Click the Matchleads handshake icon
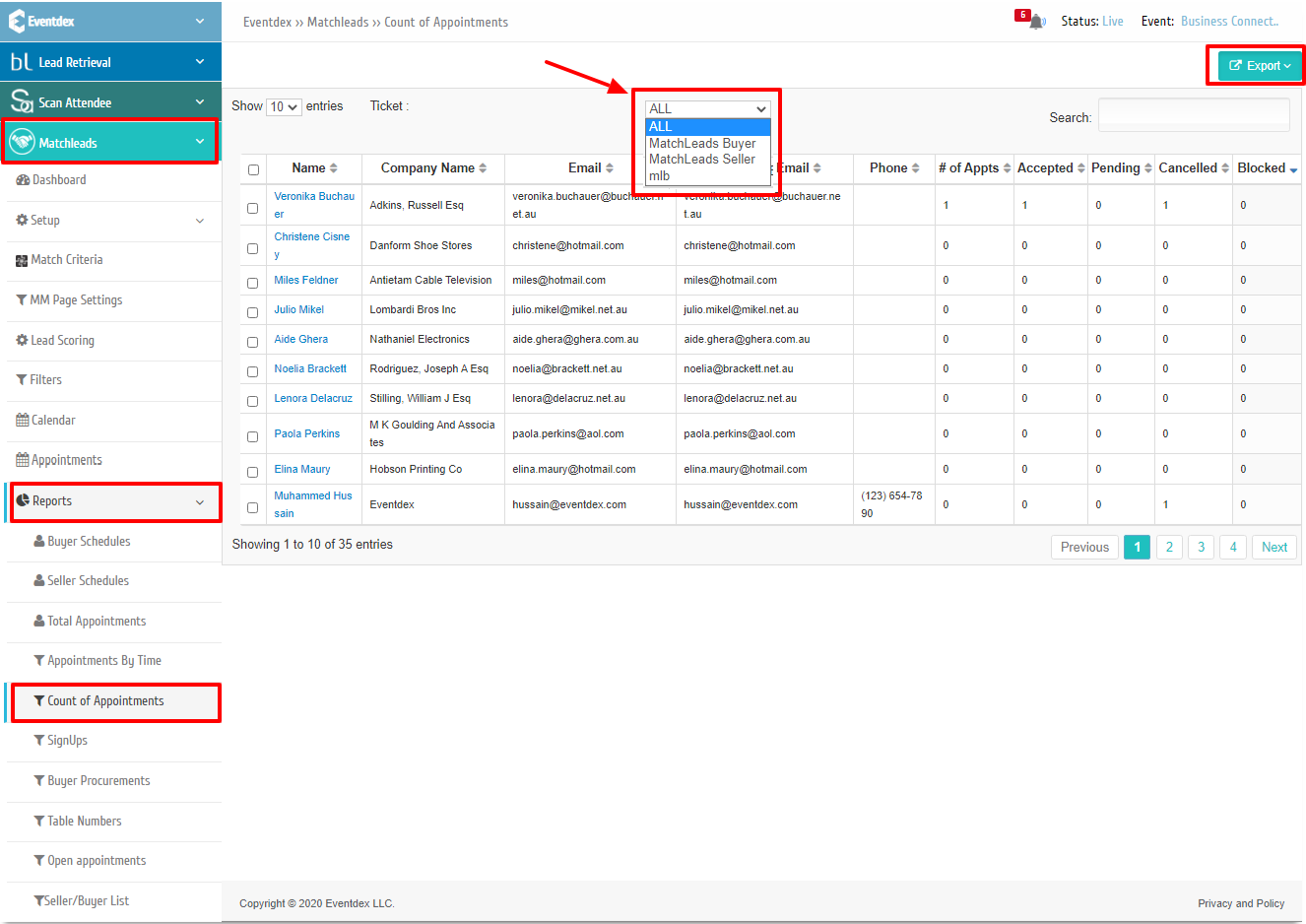The height and width of the screenshot is (924, 1306). (22, 143)
